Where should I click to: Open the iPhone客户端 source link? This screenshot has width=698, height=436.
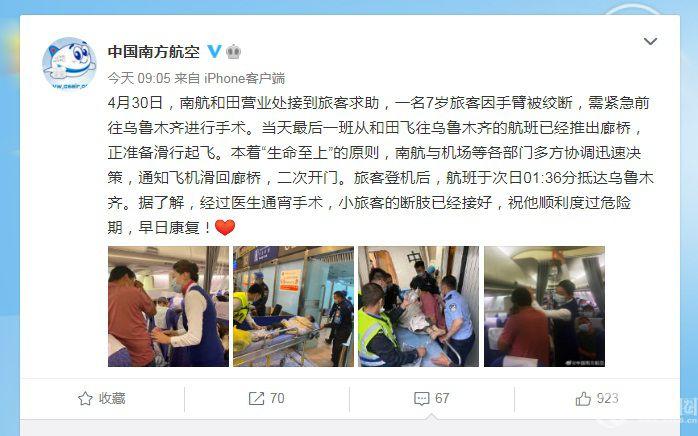(244, 78)
